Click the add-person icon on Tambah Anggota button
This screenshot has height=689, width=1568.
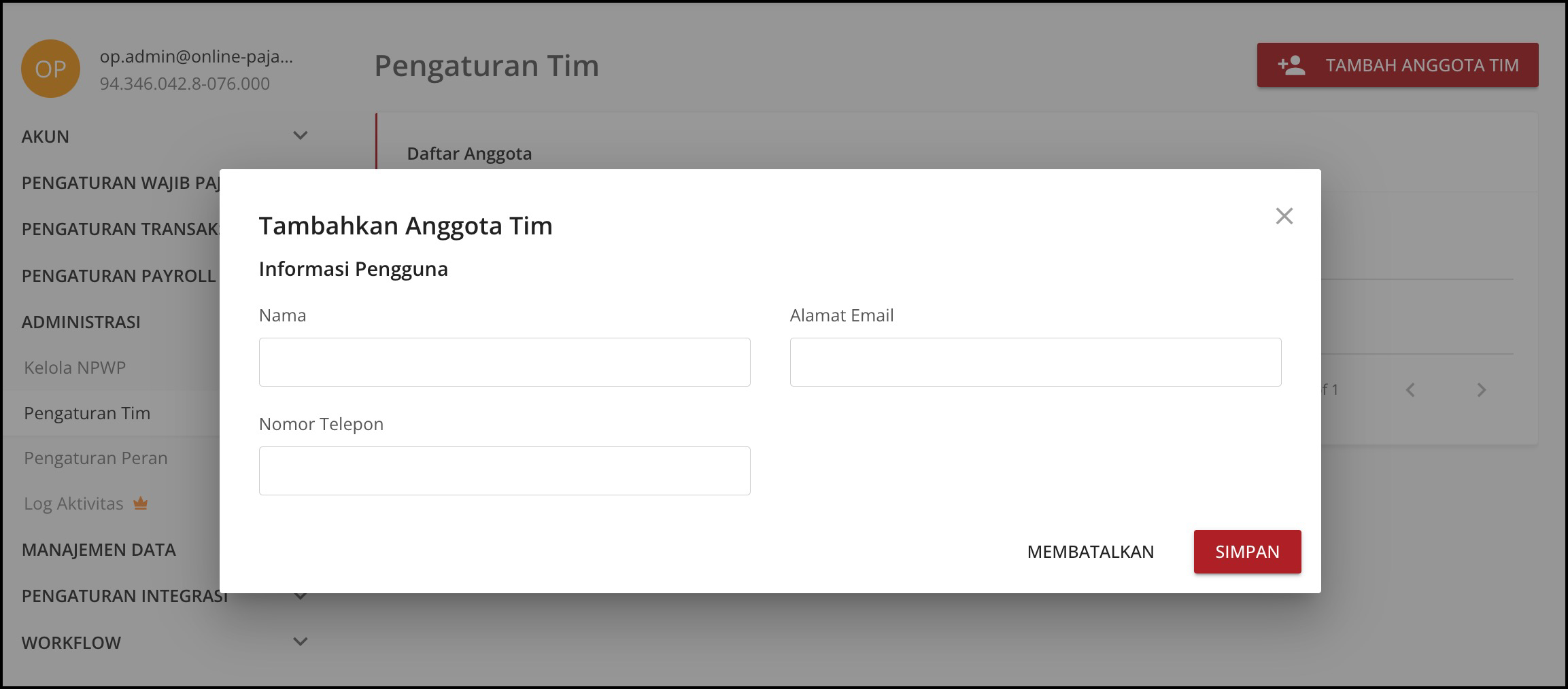point(1291,65)
